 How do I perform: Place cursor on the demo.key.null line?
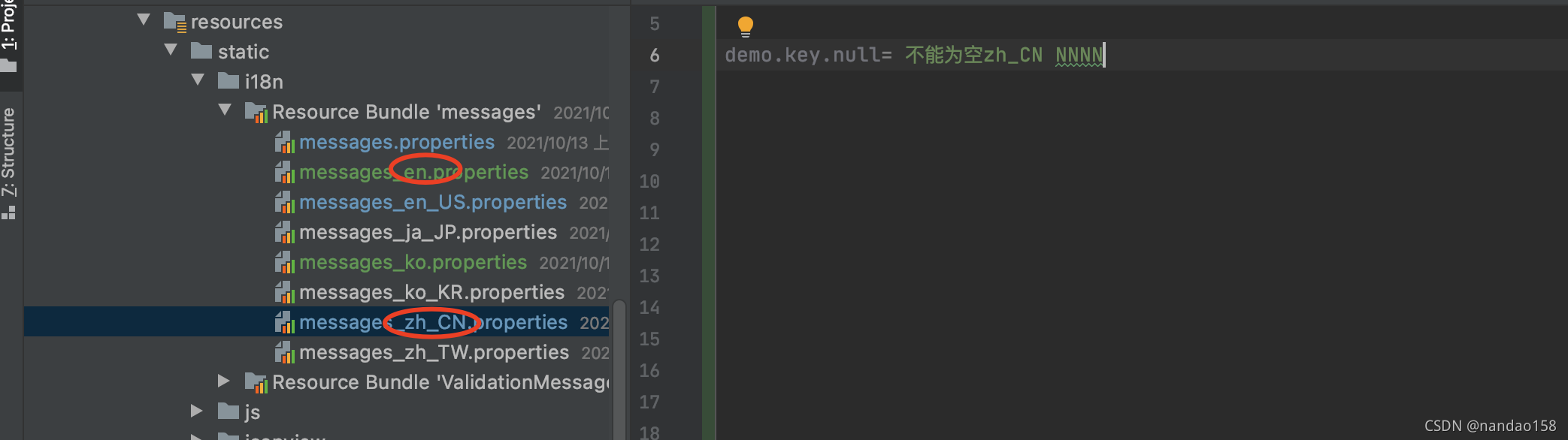[902, 54]
